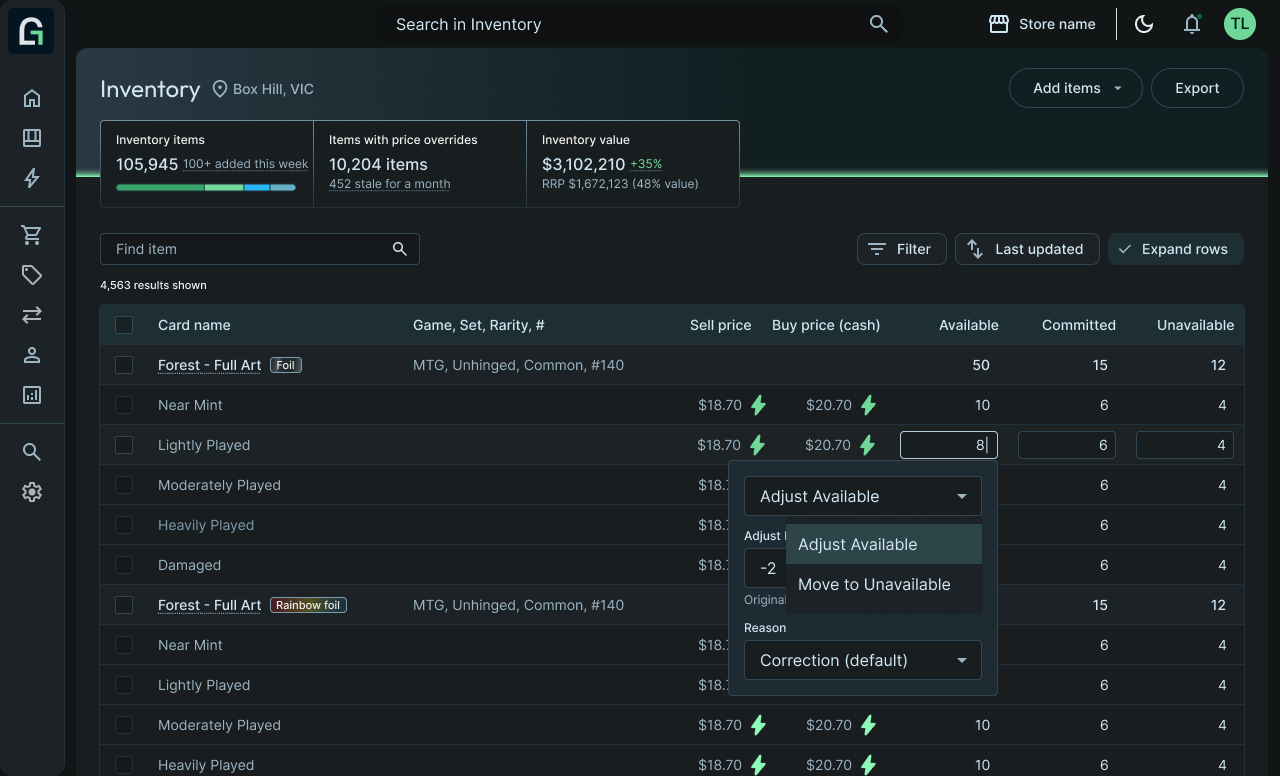Expand the Reason Correction (default) dropdown

click(862, 660)
